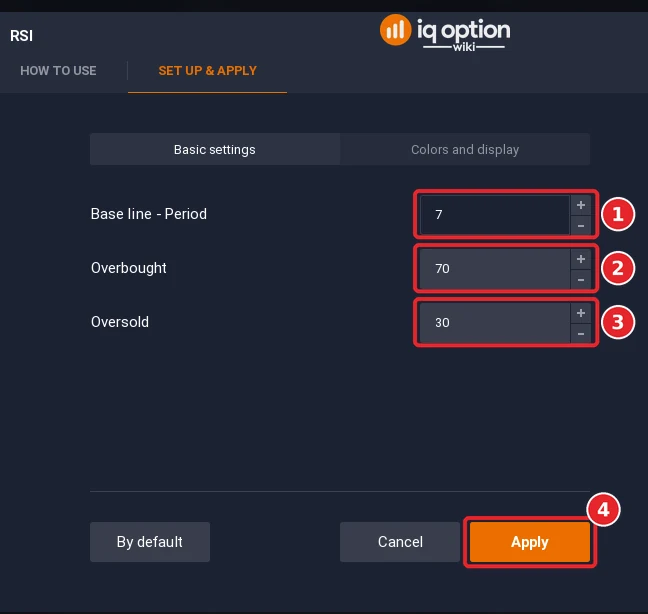This screenshot has height=614, width=648.
Task: Decrease the Base line Period value with minus
Action: (581, 226)
